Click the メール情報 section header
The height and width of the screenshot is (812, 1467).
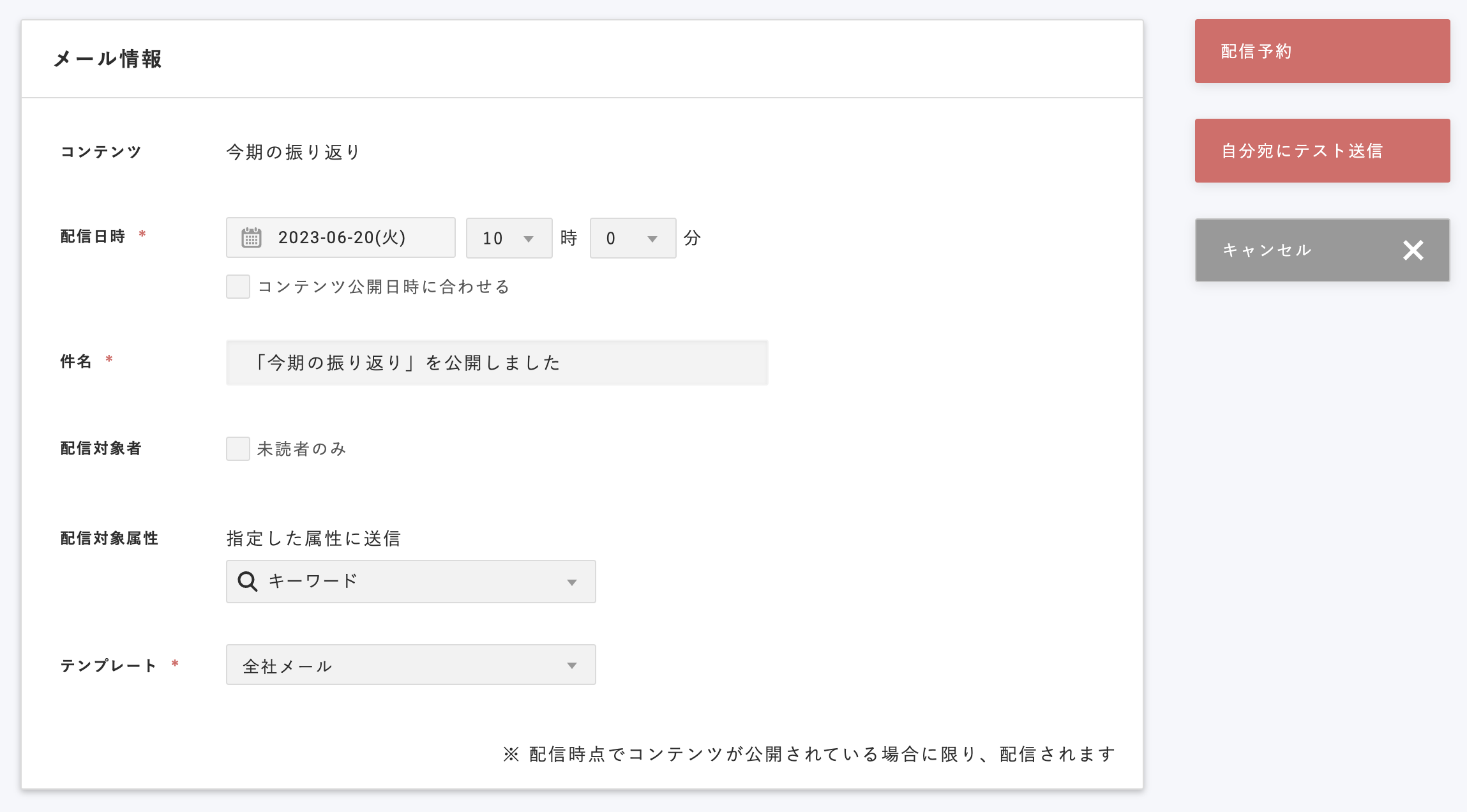[x=107, y=59]
